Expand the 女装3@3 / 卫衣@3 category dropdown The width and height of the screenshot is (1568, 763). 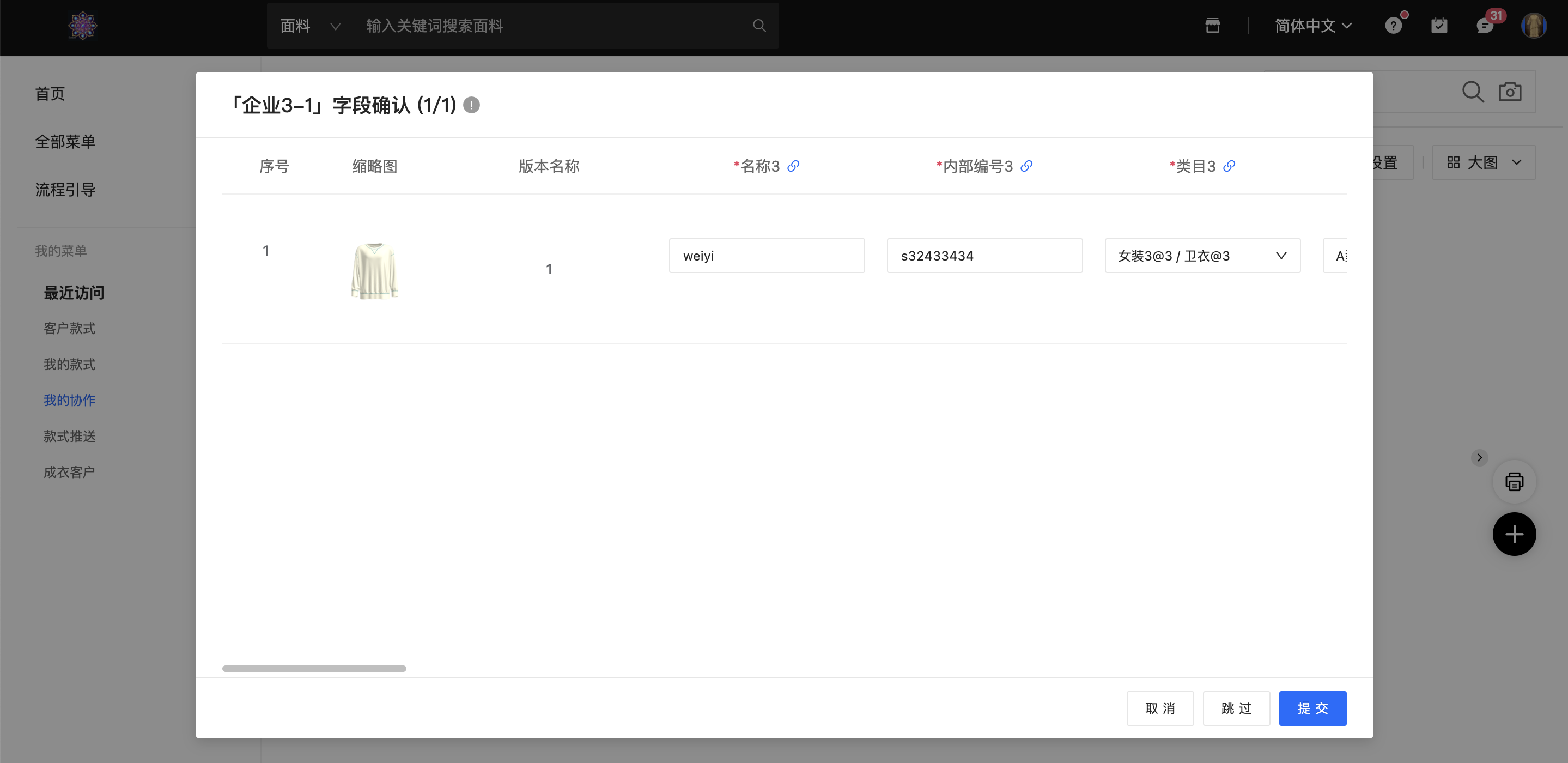tap(1202, 256)
